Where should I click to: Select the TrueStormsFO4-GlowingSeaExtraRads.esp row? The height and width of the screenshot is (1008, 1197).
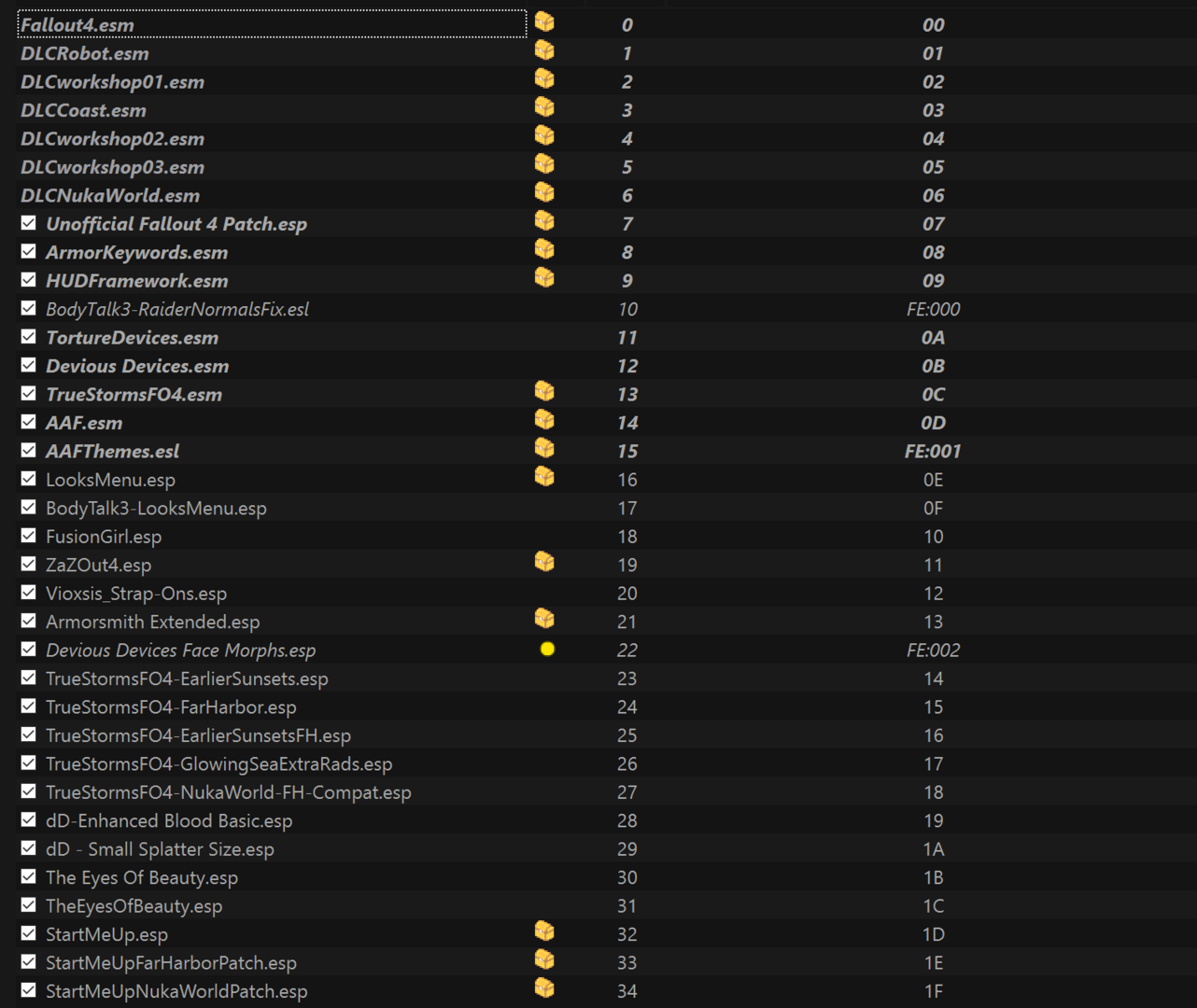point(598,763)
